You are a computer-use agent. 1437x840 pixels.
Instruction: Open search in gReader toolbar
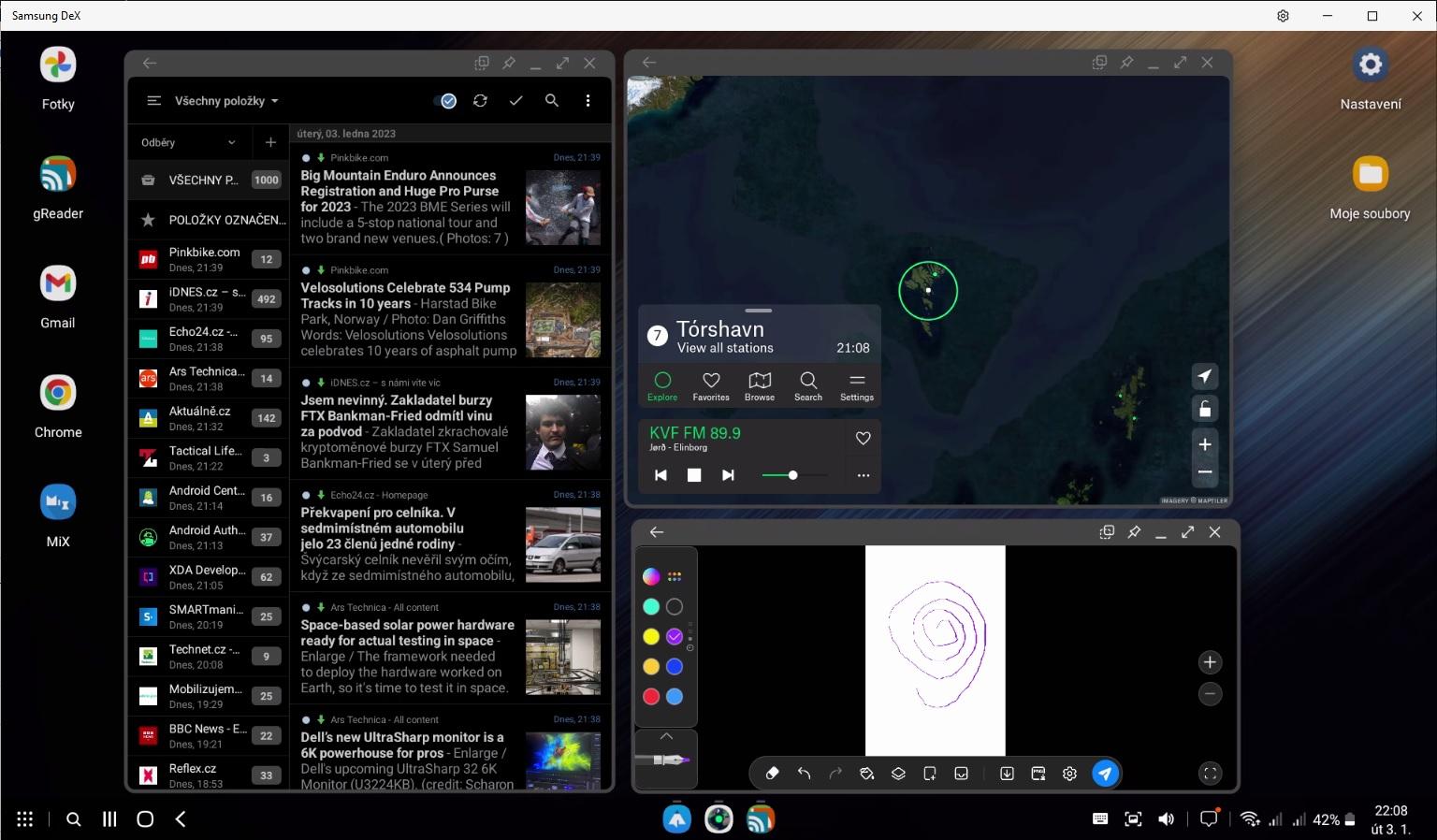pos(552,101)
